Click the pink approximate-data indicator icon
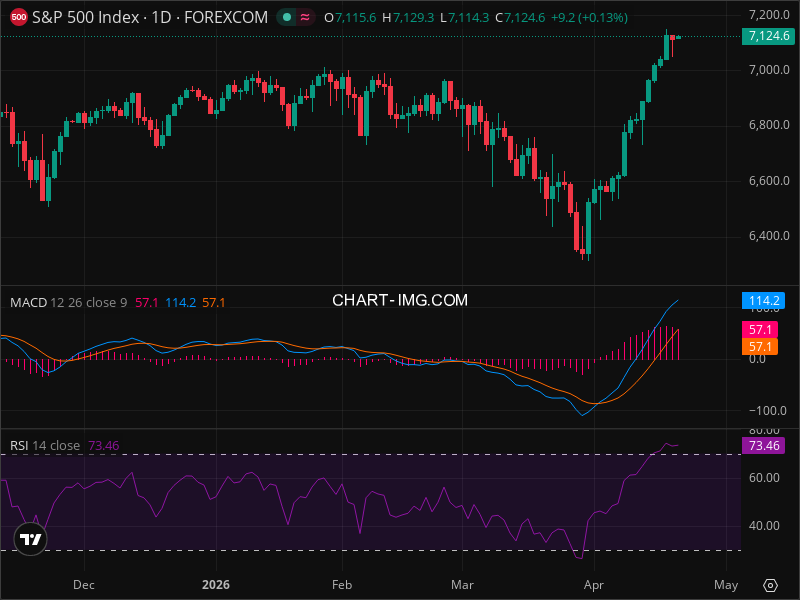Image resolution: width=800 pixels, height=600 pixels. point(305,17)
